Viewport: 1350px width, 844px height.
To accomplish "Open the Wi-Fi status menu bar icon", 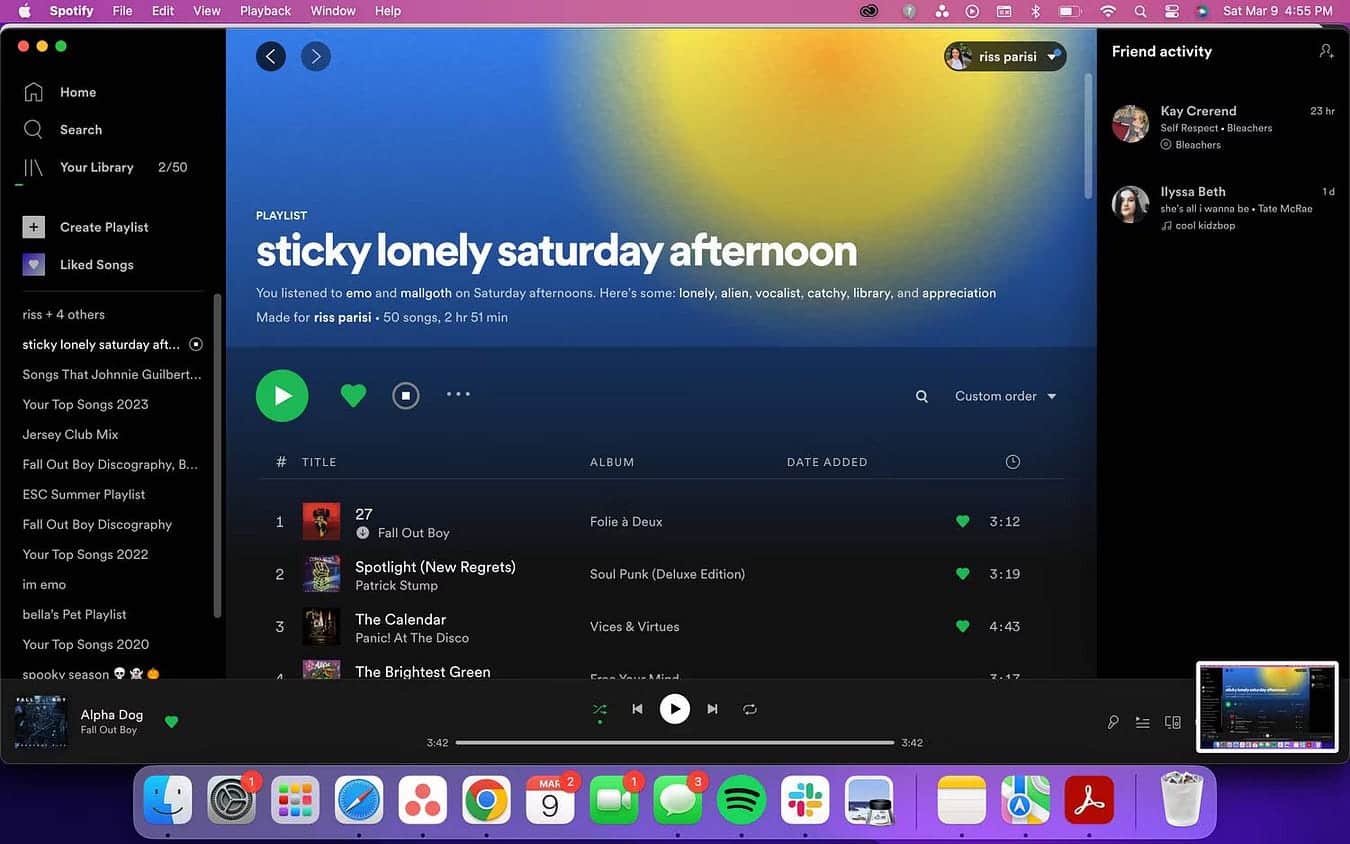I will pyautogui.click(x=1108, y=11).
